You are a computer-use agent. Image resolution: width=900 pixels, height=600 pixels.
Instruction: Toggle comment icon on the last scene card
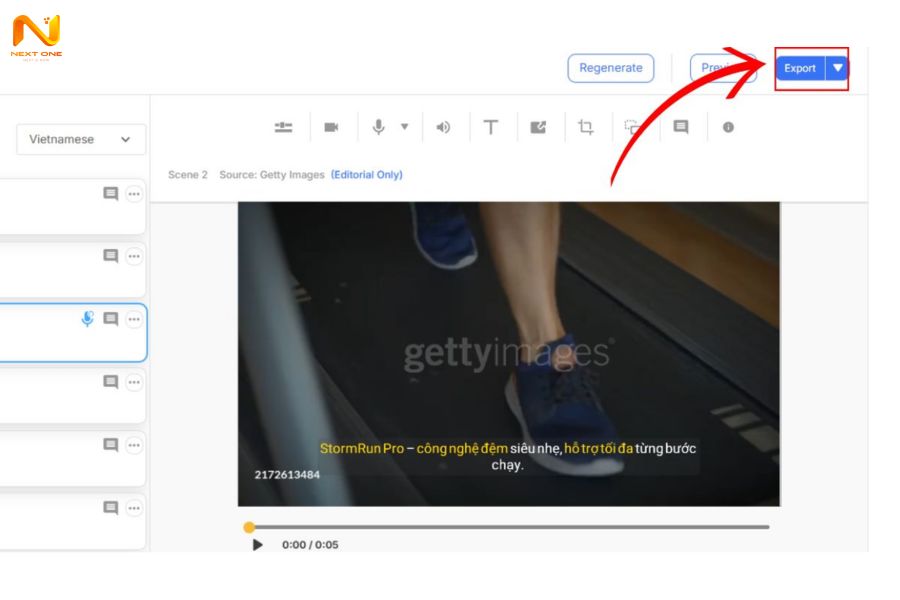tap(111, 508)
